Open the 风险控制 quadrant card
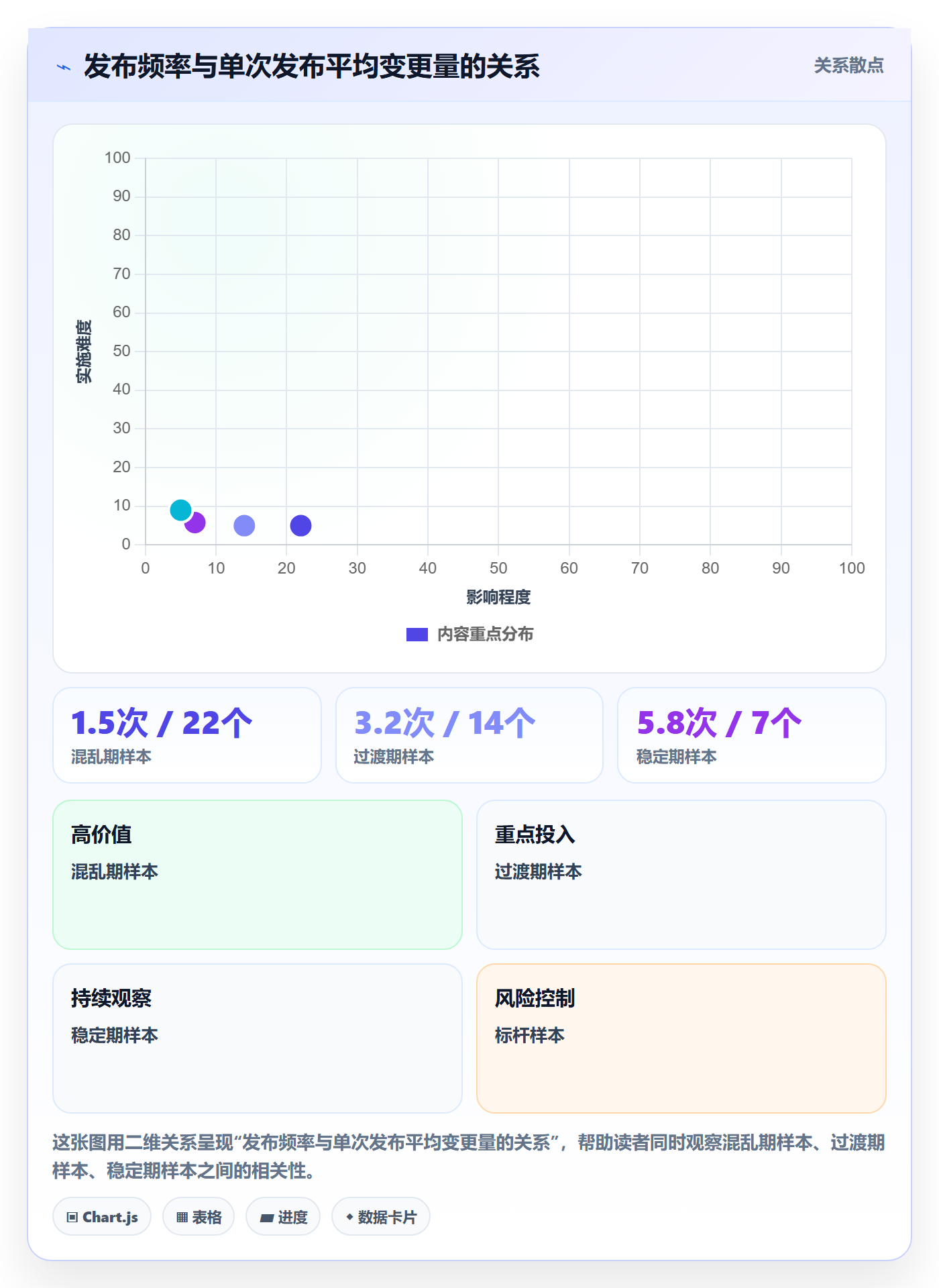The height and width of the screenshot is (1288, 939). [681, 1038]
